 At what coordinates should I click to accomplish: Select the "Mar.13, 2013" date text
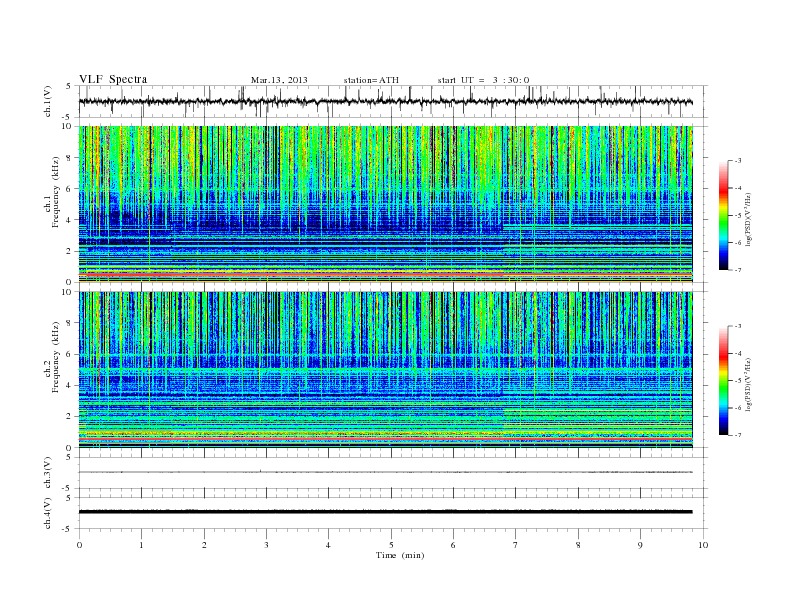click(x=279, y=80)
